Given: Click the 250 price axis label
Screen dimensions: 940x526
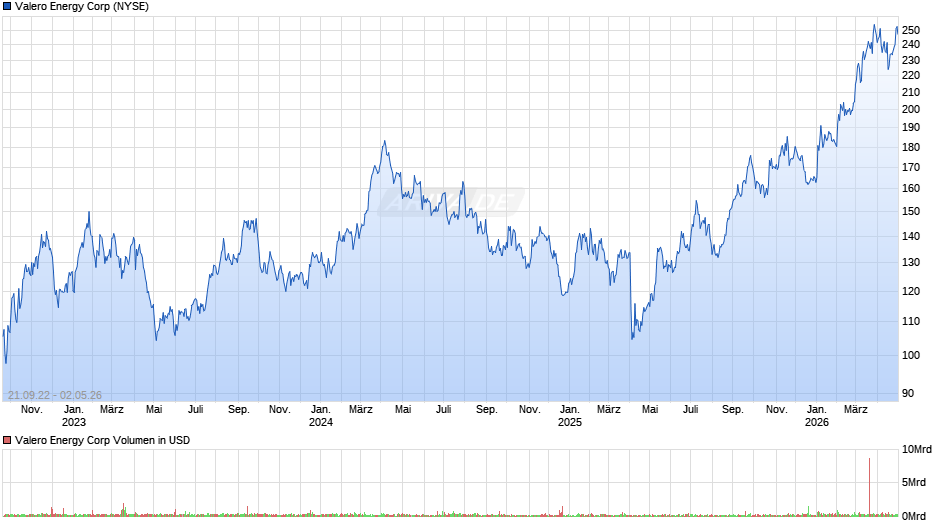Looking at the screenshot, I should pos(911,31).
